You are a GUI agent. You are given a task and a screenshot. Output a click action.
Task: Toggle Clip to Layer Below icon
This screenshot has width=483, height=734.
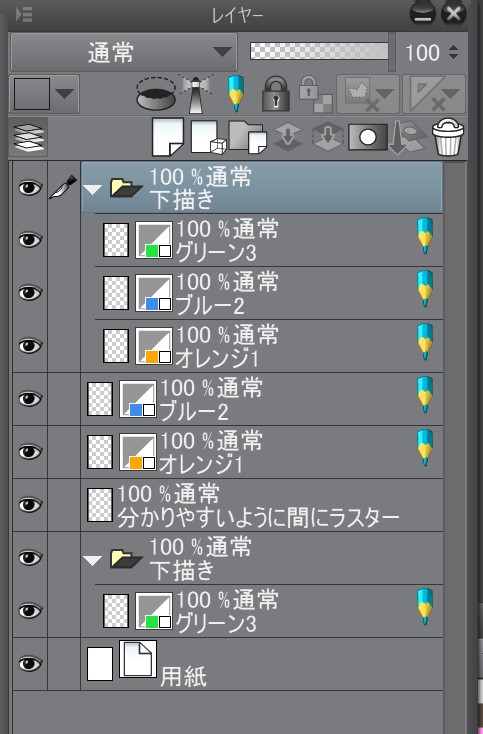156,93
